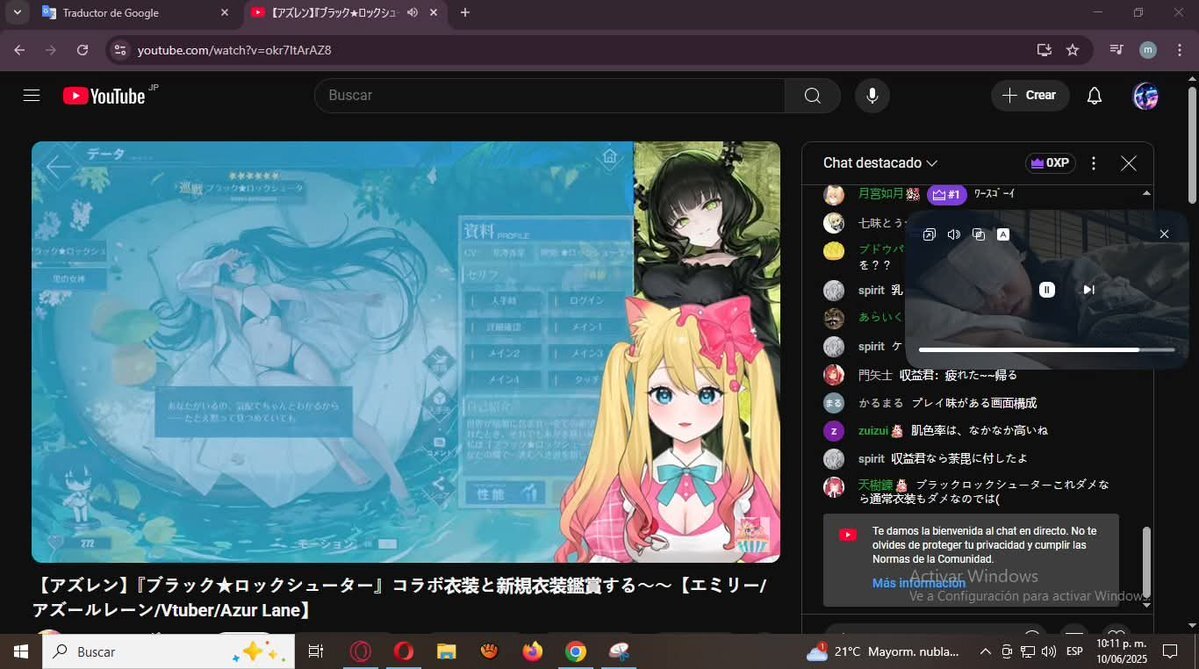Viewport: 1199px width, 669px height.
Task: Expand the Chat destacado dropdown
Action: coord(880,163)
